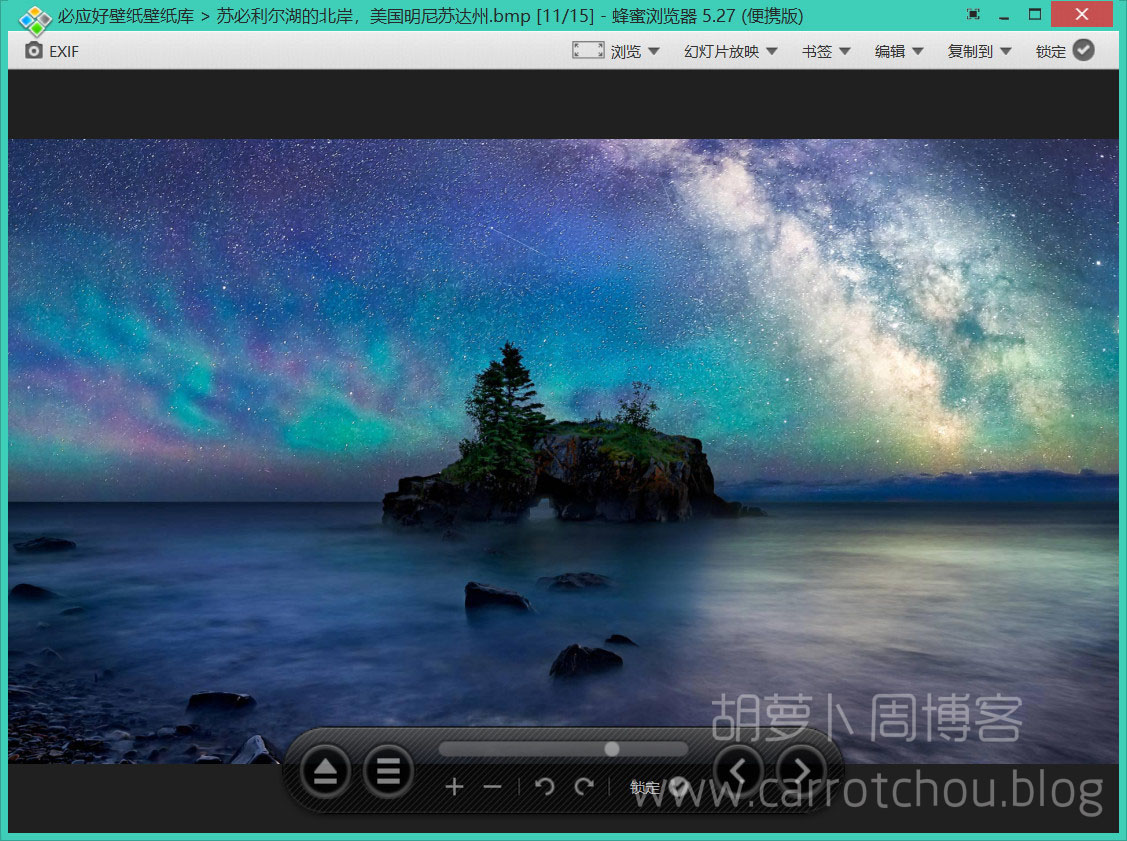The image size is (1127, 841).
Task: Minimize the Honeyview window
Action: tap(1004, 16)
